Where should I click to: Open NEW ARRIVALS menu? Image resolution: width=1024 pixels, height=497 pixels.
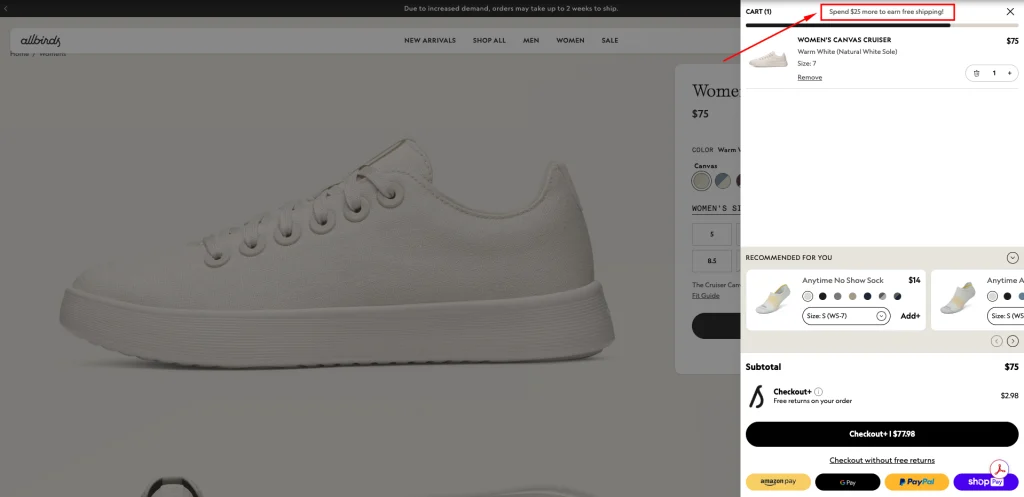point(430,40)
